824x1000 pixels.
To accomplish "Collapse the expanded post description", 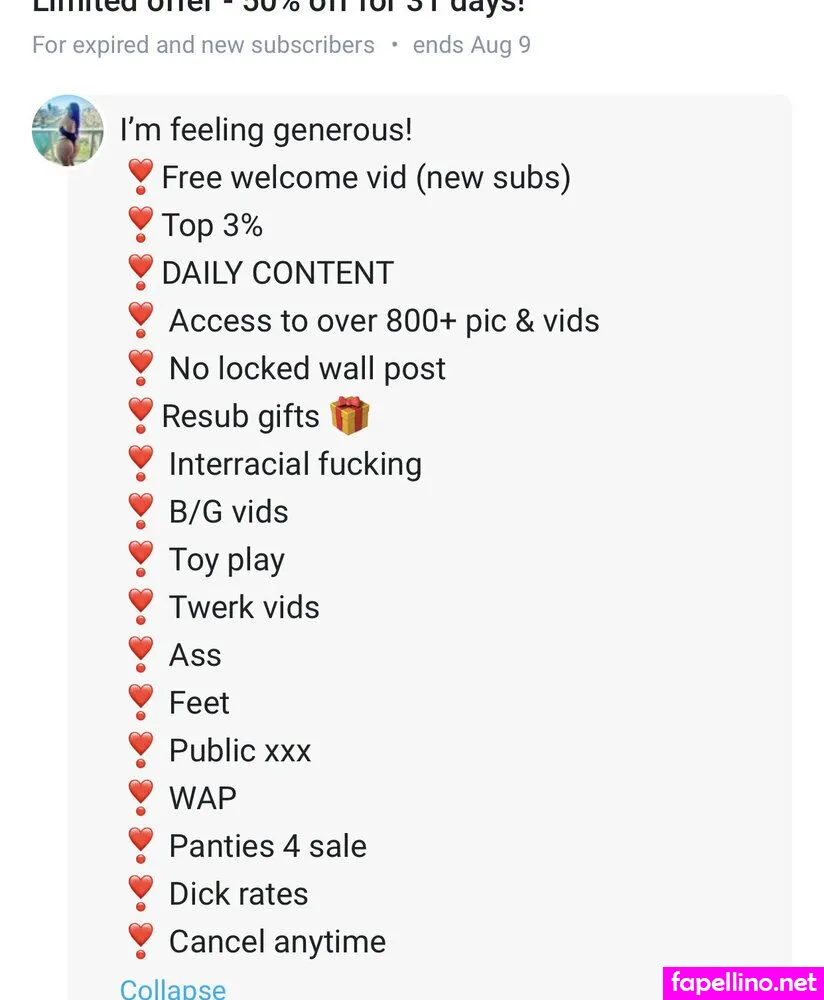I will tap(172, 988).
